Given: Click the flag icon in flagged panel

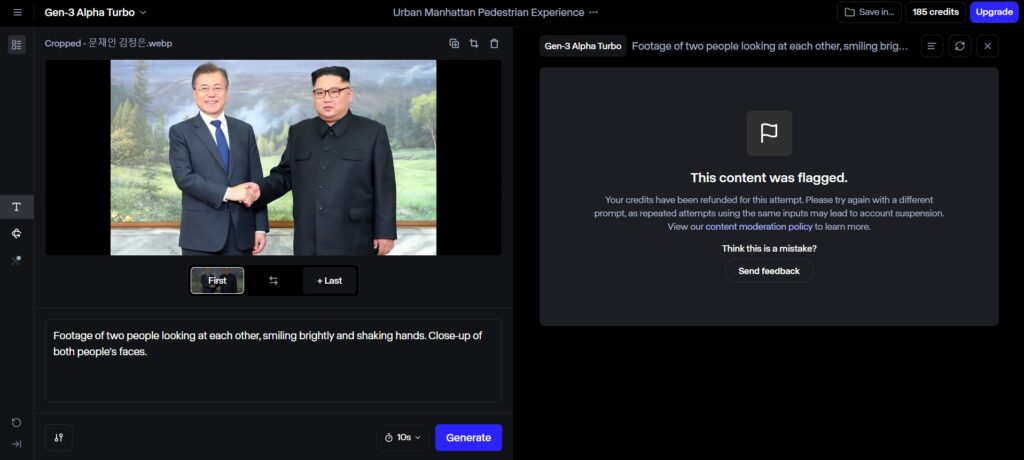Looking at the screenshot, I should tap(769, 133).
